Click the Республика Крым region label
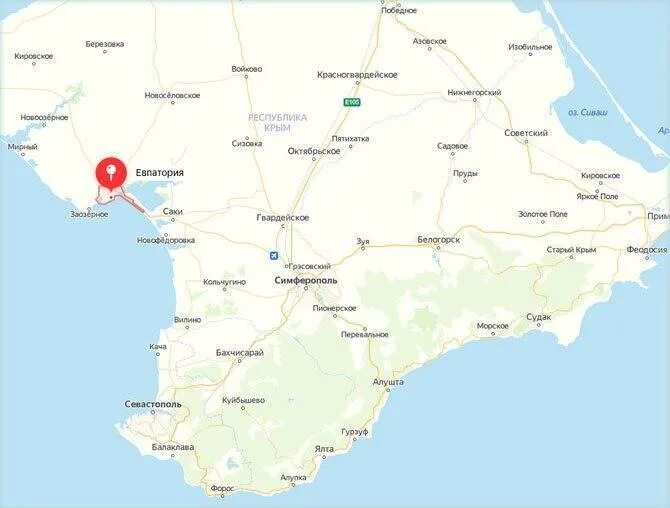 (277, 122)
